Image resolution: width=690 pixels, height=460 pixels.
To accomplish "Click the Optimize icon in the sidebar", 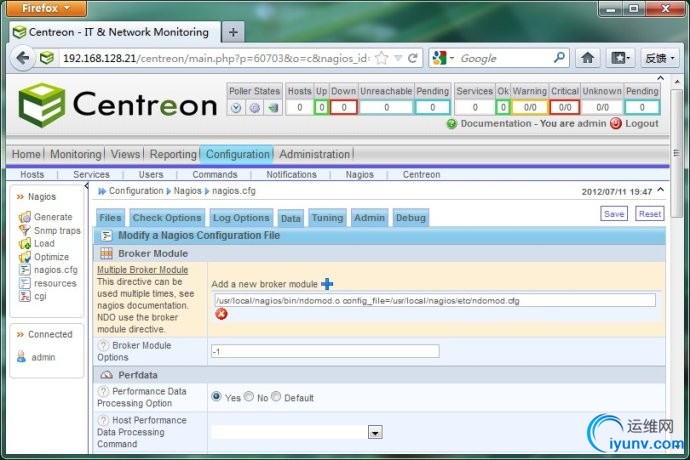I will [x=24, y=257].
